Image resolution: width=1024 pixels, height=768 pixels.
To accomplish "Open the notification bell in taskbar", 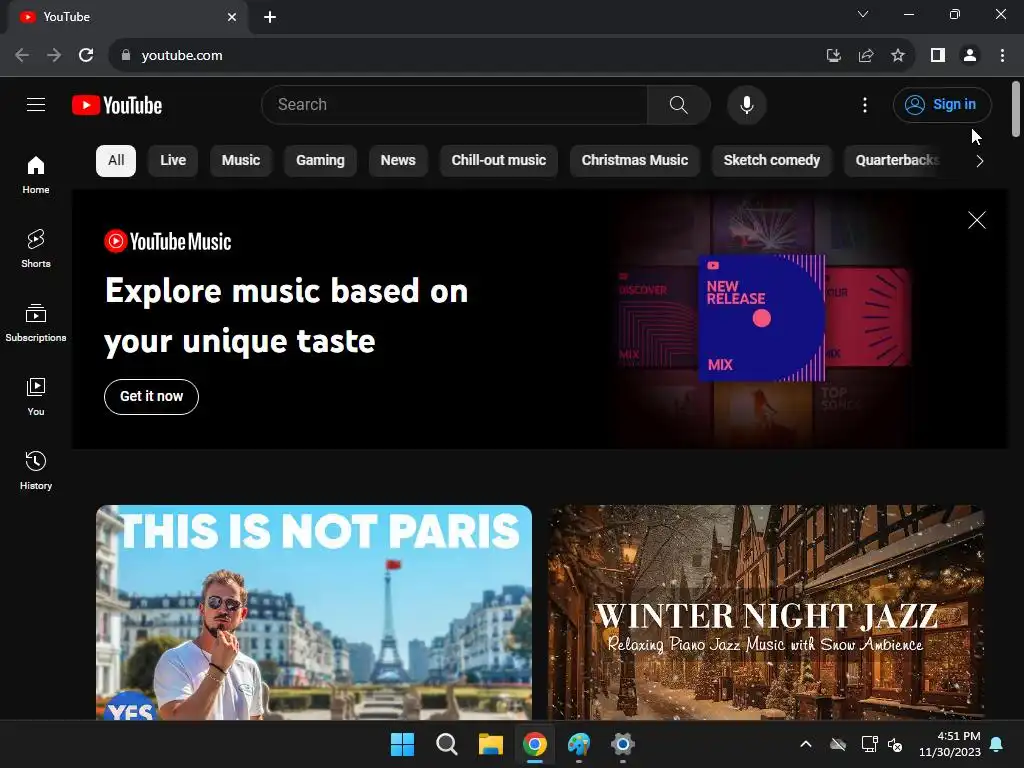I will point(997,744).
